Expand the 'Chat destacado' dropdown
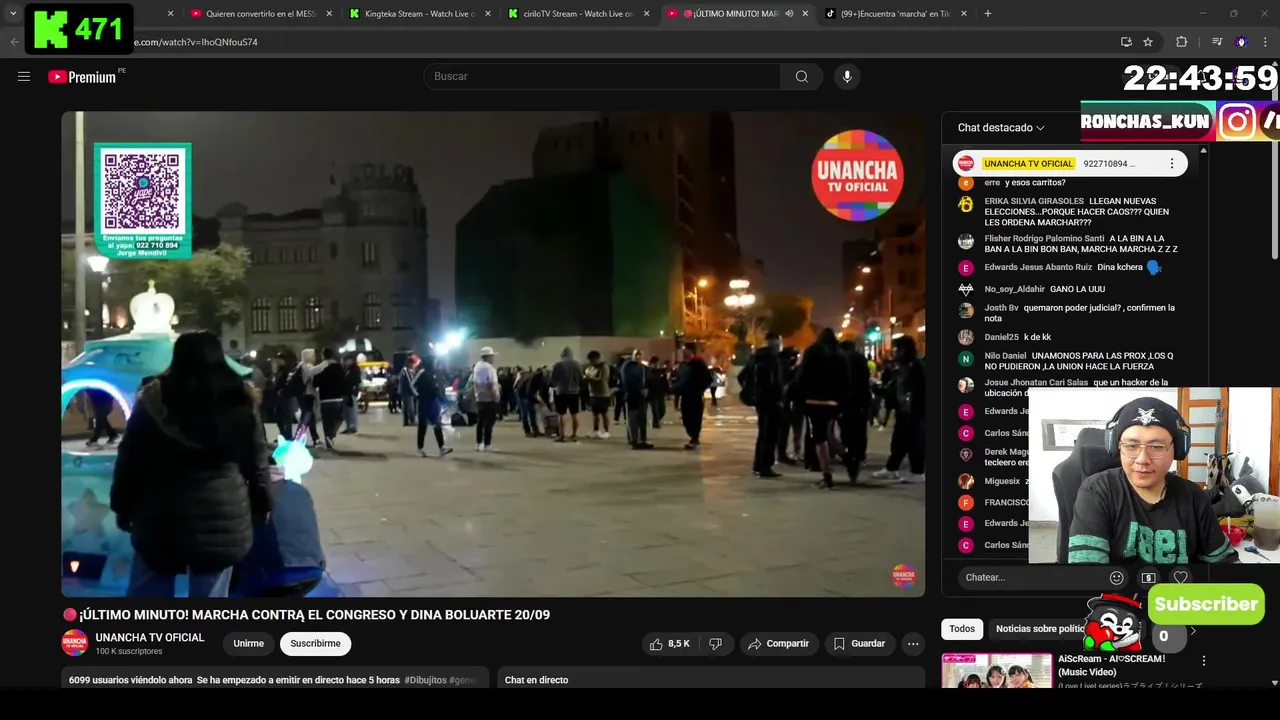This screenshot has height=720, width=1280. tap(1001, 128)
